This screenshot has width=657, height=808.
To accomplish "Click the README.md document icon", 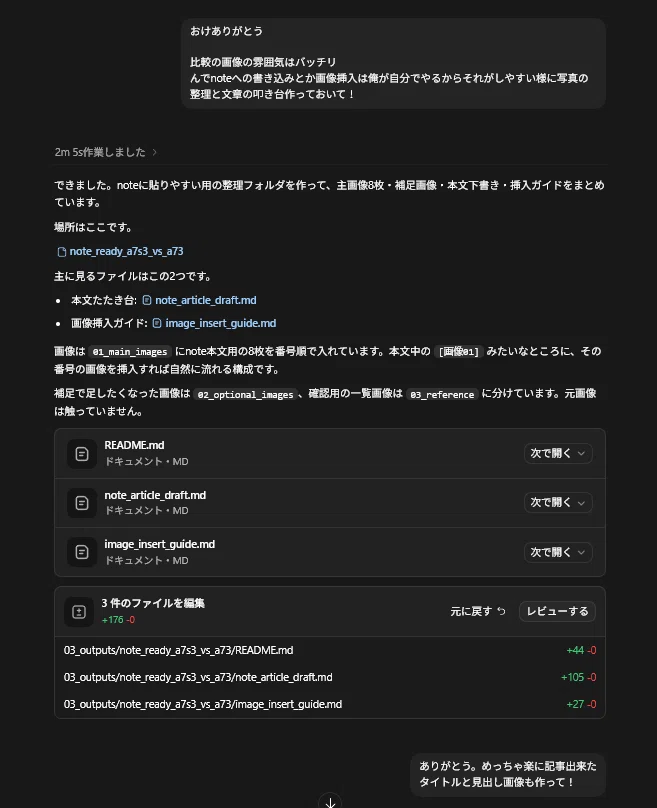I will tap(82, 454).
